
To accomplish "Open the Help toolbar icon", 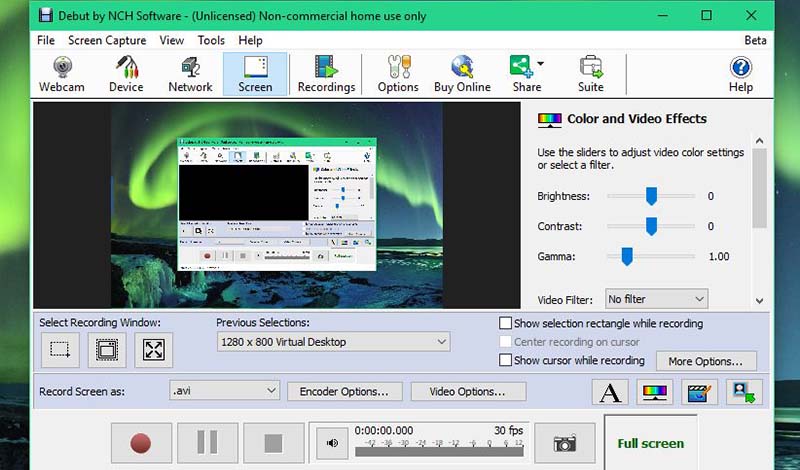I will pos(741,74).
